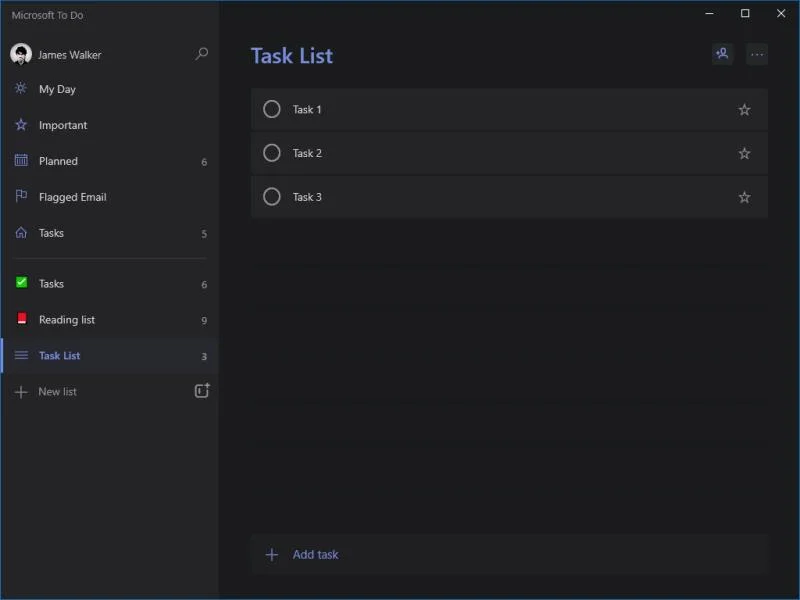
Task: Complete Task 1 using its circle
Action: click(x=271, y=109)
